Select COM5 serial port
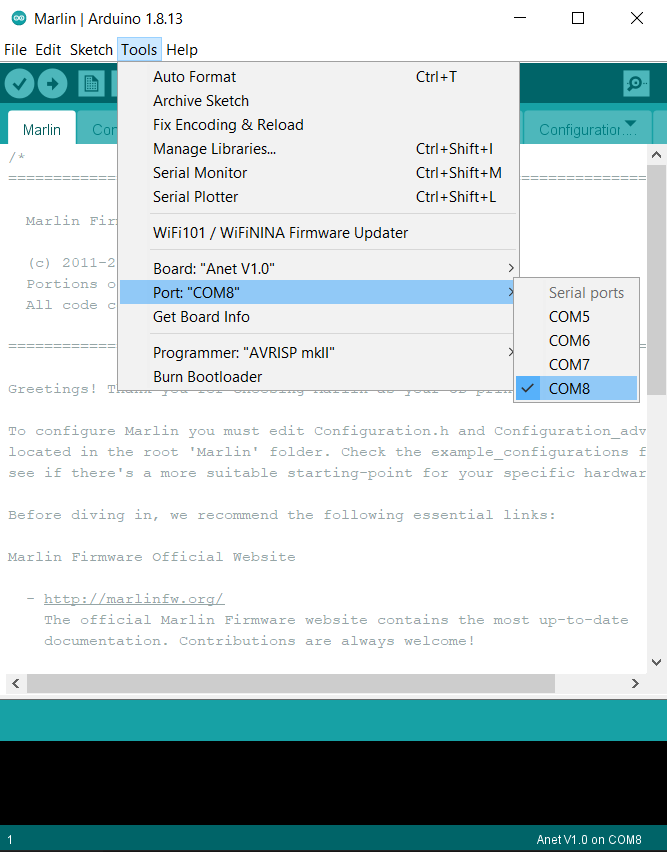This screenshot has width=667, height=852. [576, 316]
